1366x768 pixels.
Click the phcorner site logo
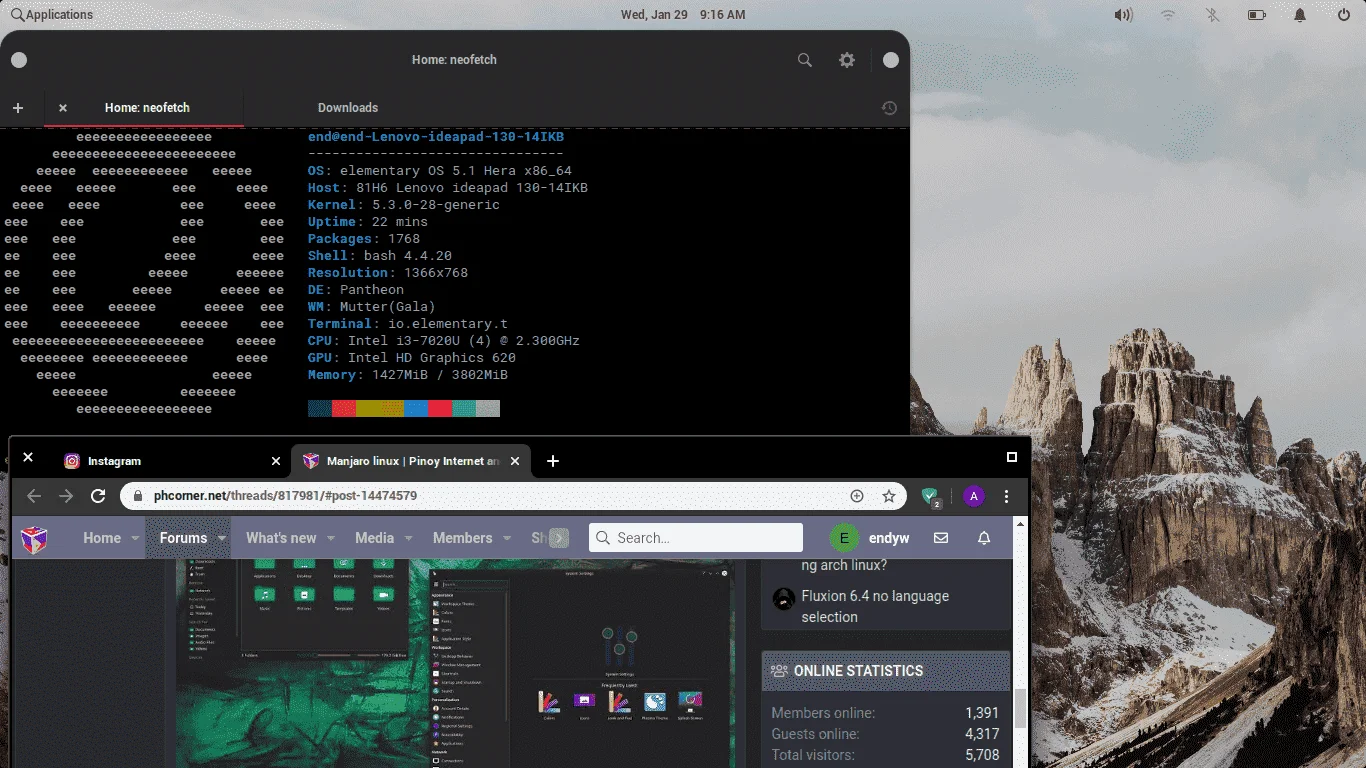pos(34,539)
